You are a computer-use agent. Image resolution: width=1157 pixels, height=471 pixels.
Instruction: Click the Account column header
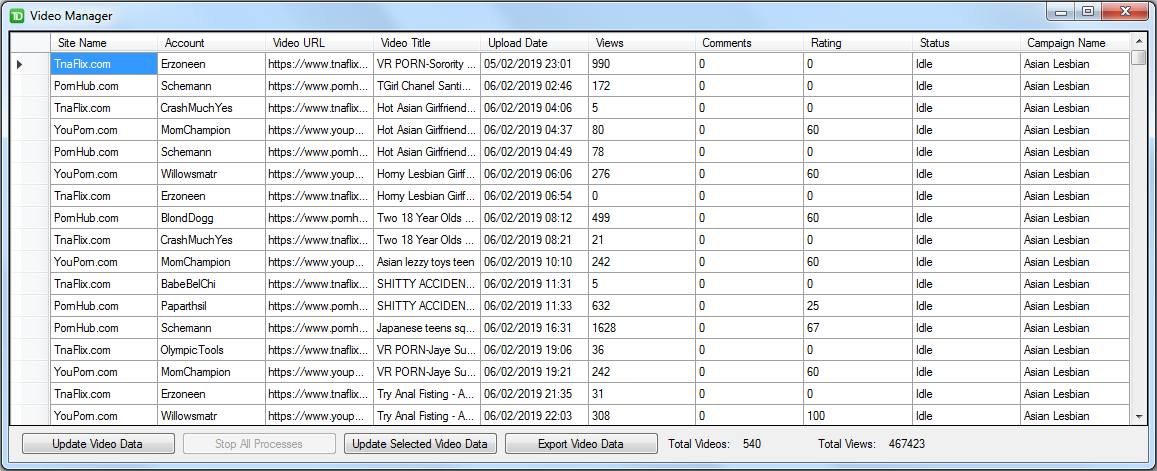click(x=211, y=43)
